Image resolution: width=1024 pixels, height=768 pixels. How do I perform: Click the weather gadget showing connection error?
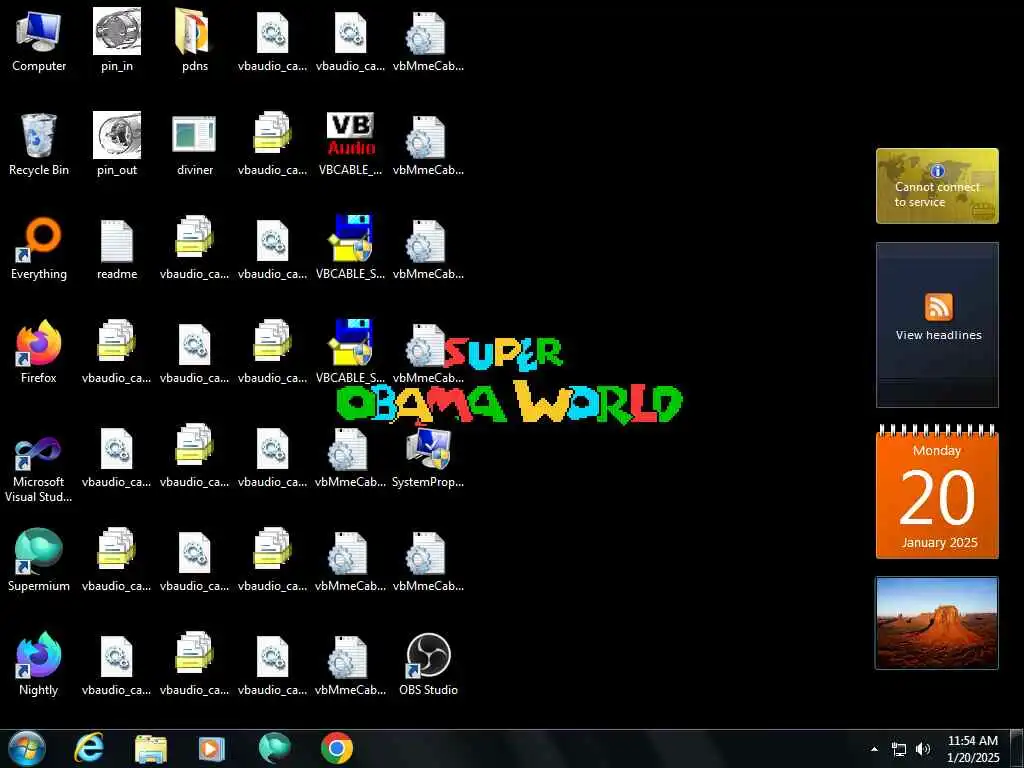[937, 186]
